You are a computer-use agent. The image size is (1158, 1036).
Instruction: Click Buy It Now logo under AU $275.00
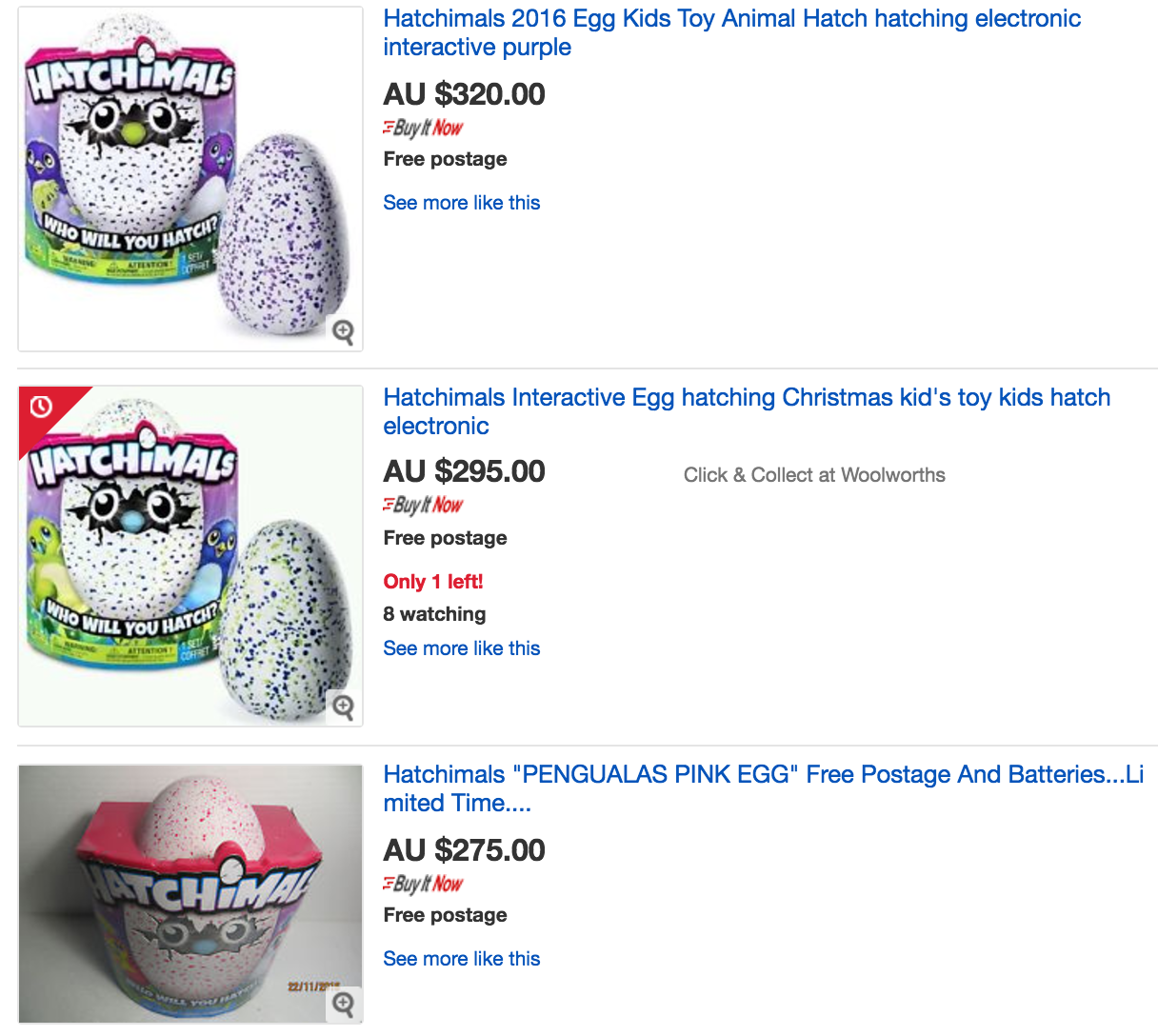[423, 884]
